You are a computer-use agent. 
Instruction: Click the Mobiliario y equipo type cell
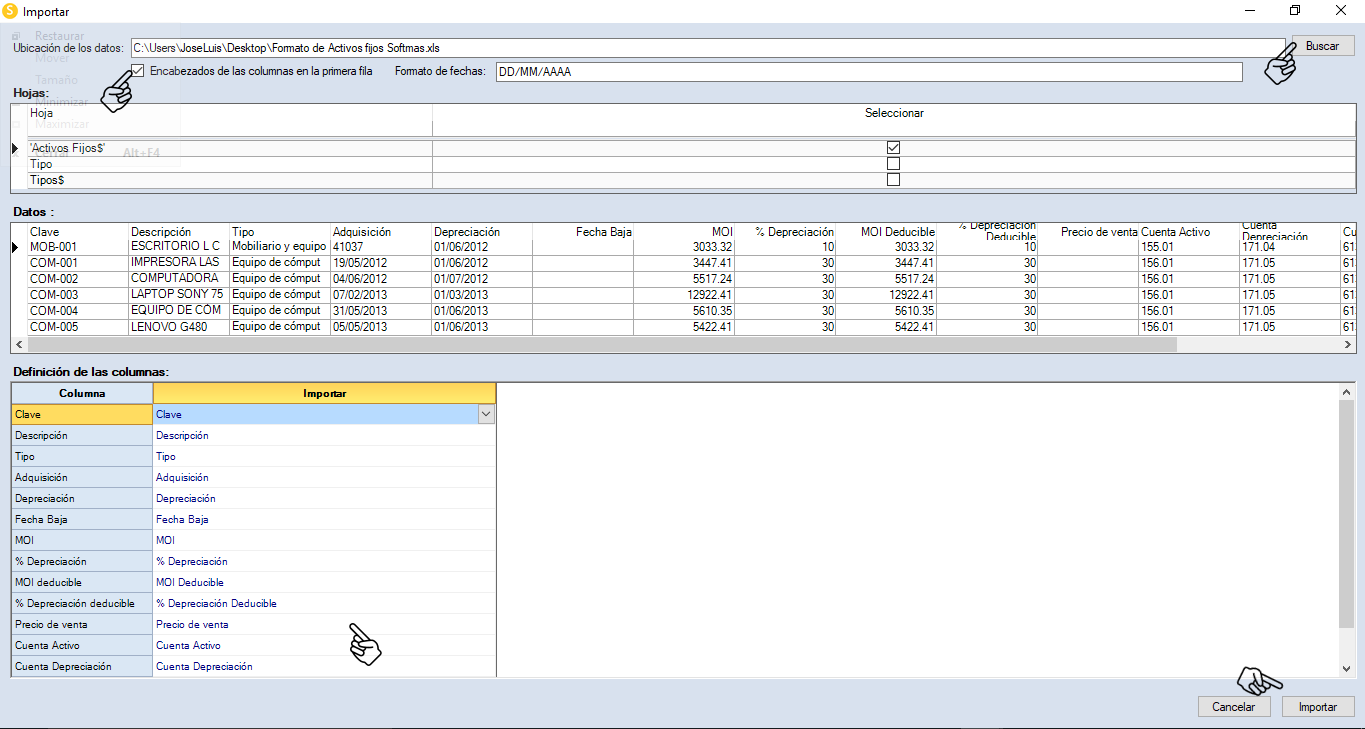click(x=280, y=246)
